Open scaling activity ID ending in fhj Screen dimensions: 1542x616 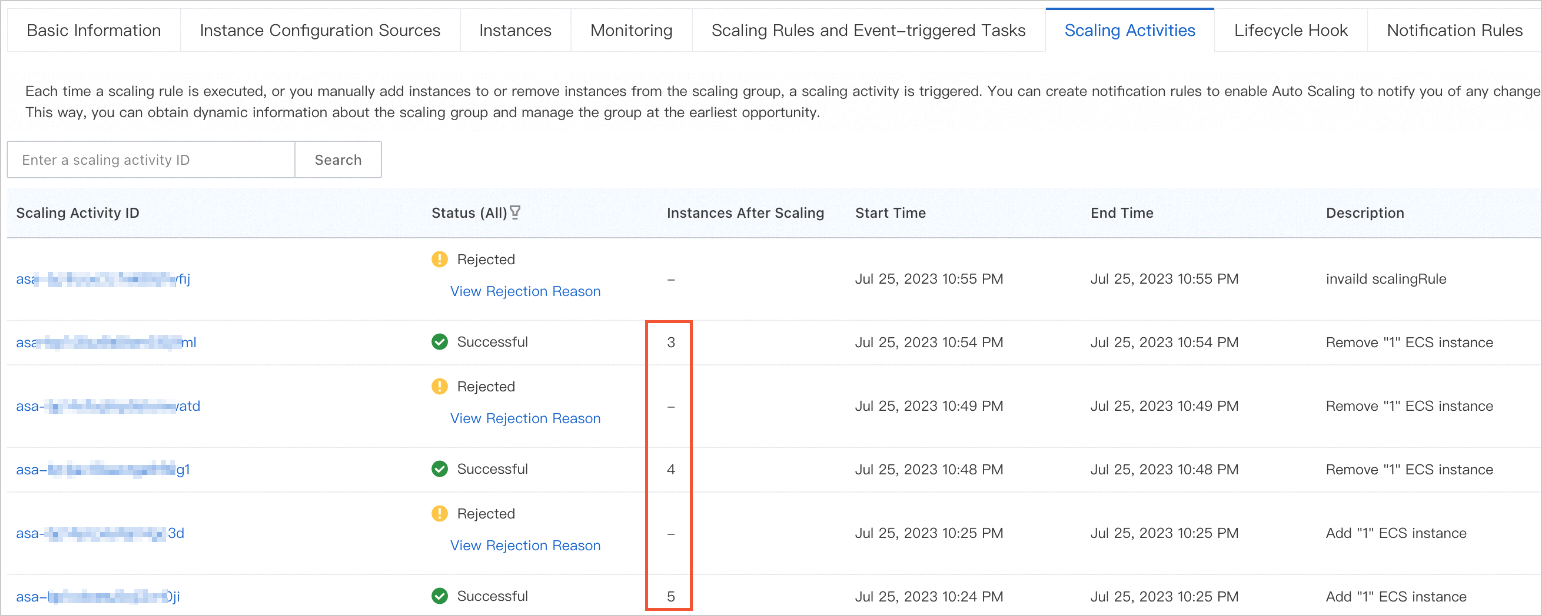103,279
